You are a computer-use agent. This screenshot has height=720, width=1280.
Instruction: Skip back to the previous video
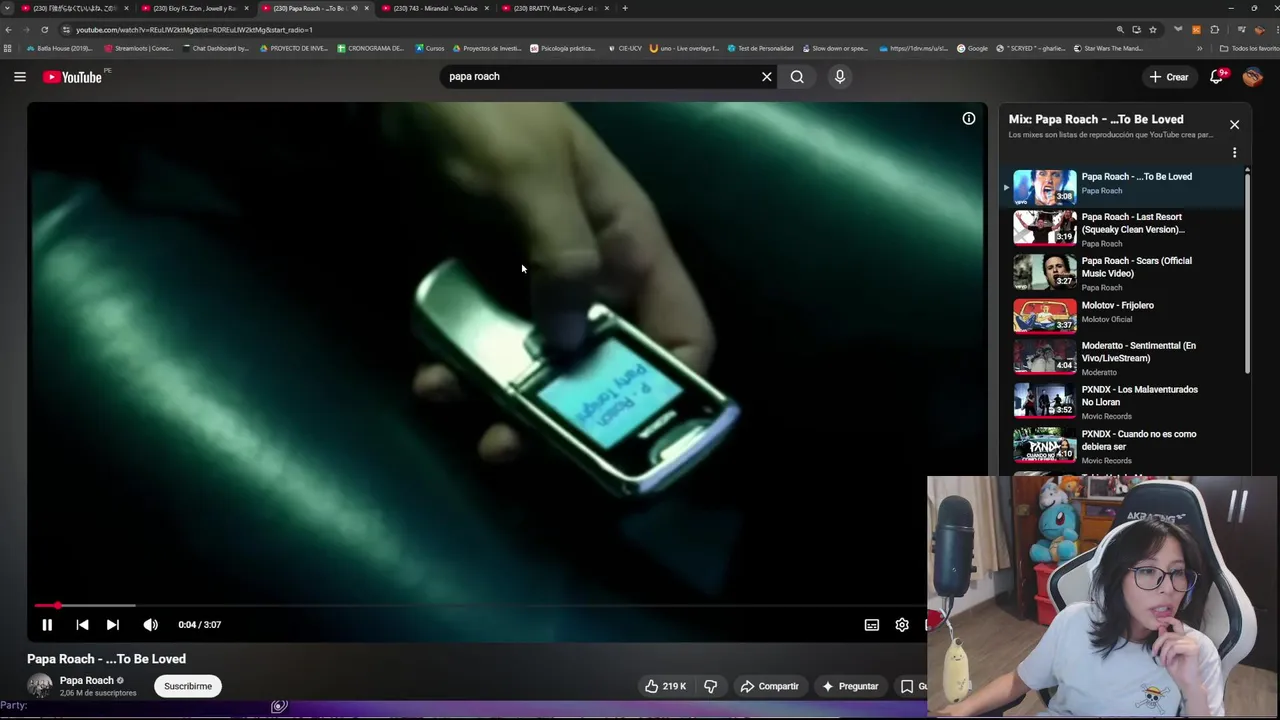point(82,625)
